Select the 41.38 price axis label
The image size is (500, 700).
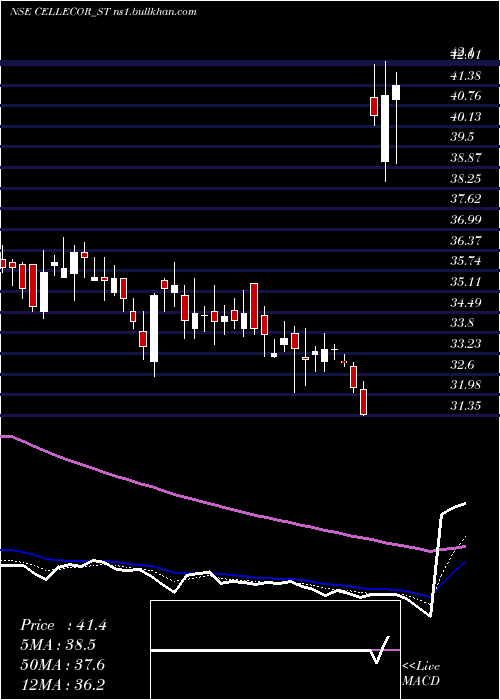(466, 75)
